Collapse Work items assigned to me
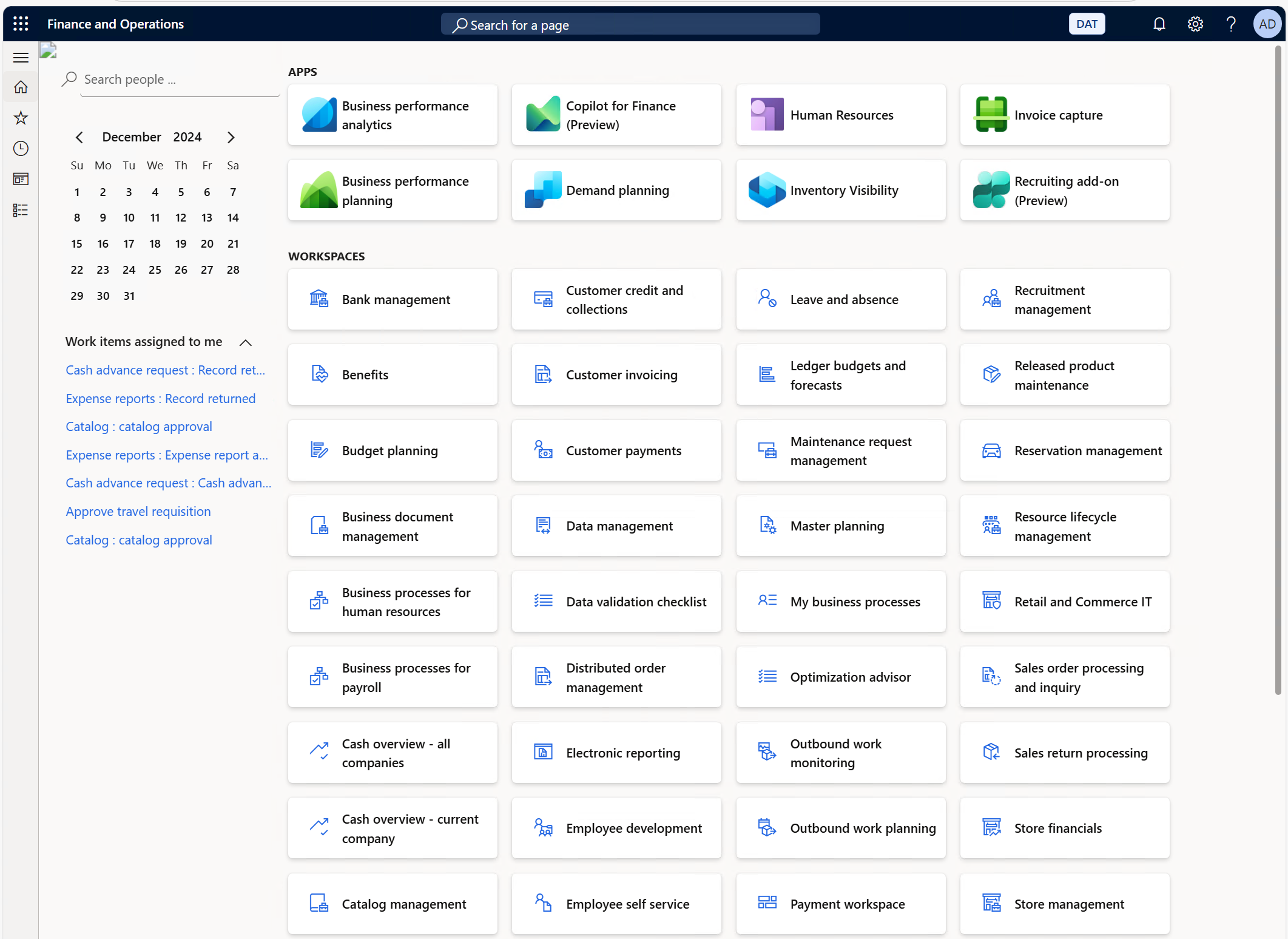 [246, 342]
